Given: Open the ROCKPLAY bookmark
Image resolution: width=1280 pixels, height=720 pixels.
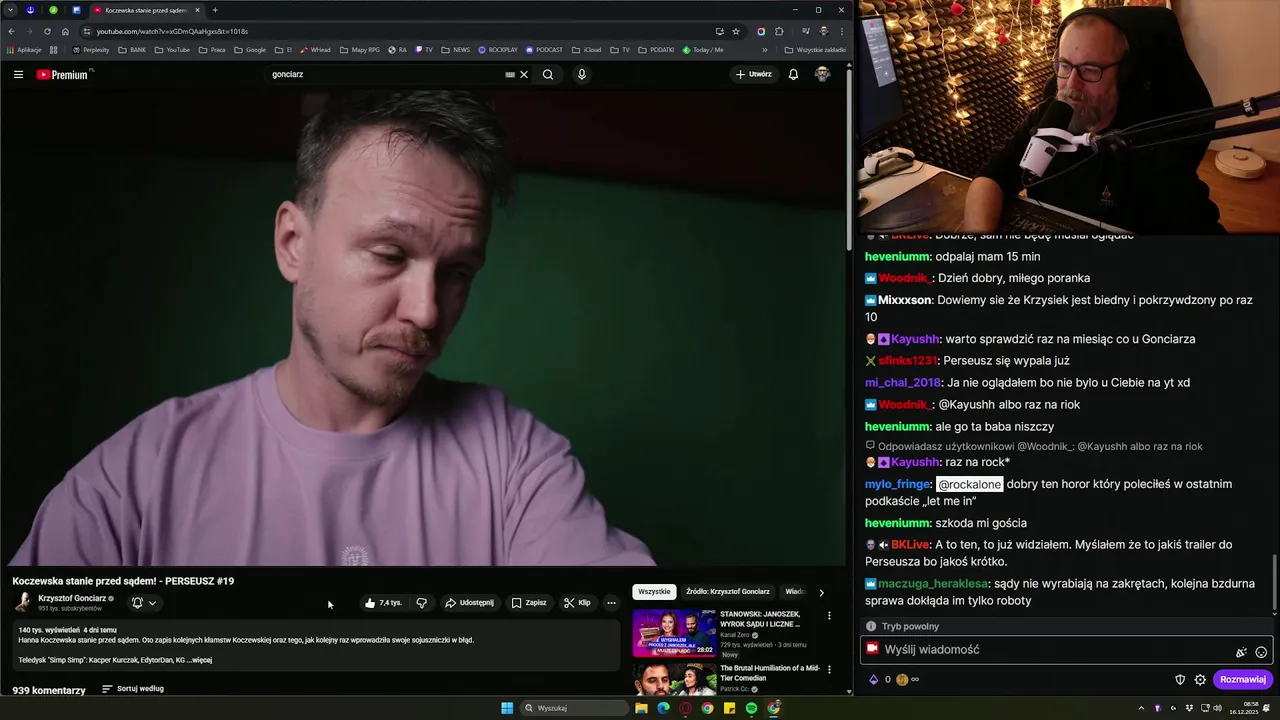Looking at the screenshot, I should pyautogui.click(x=498, y=50).
